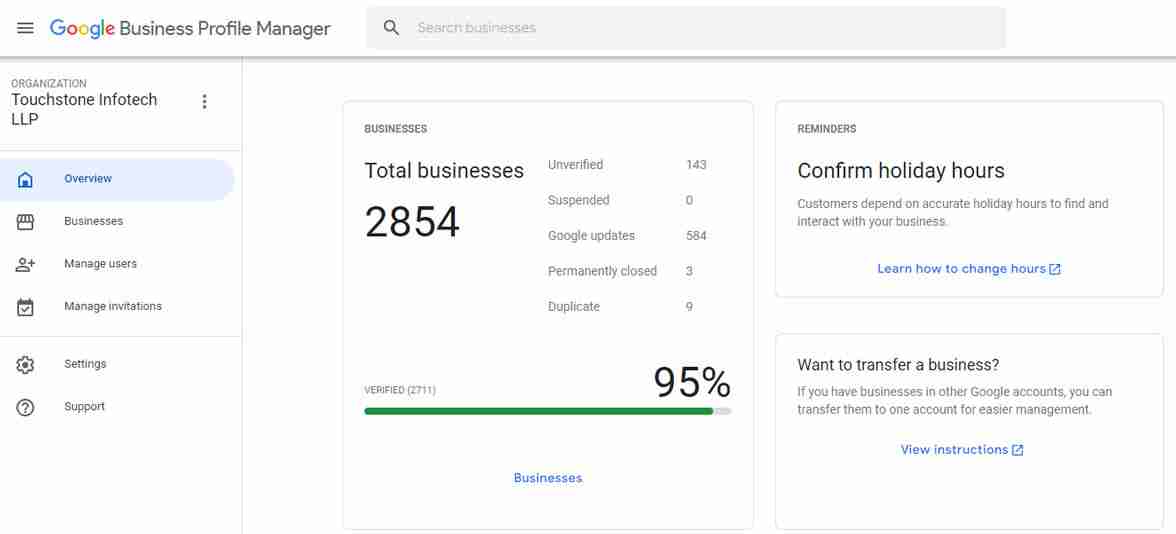Select Overview in the sidebar

[x=88, y=179]
